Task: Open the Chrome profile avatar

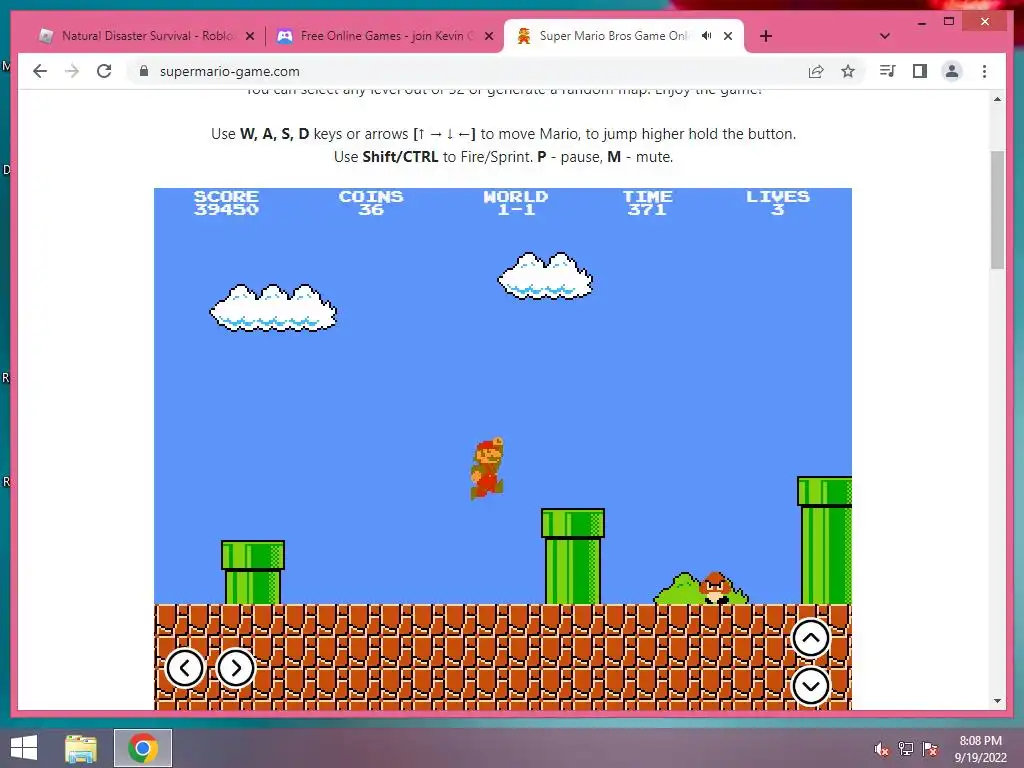Action: pos(952,71)
